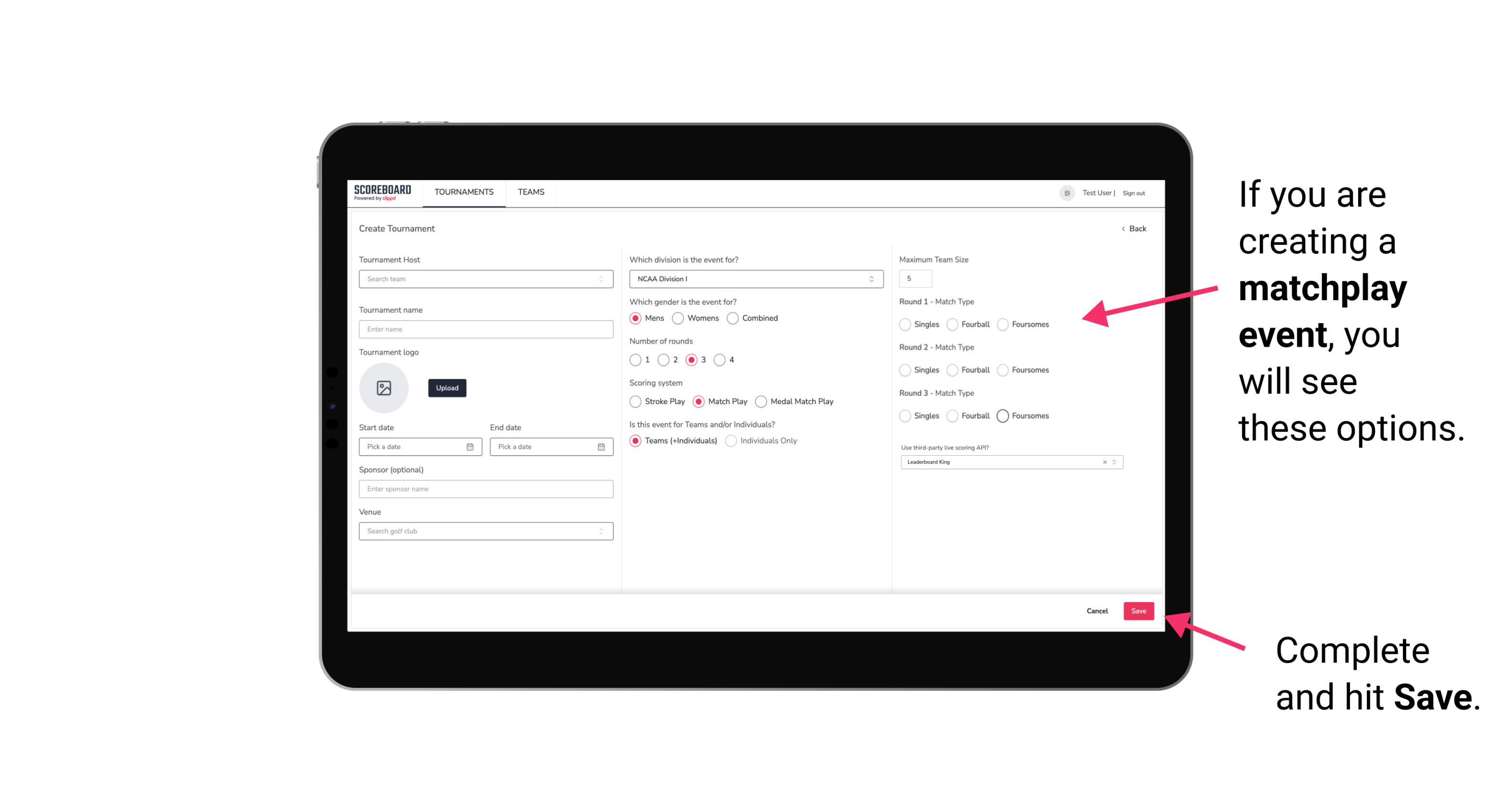1510x812 pixels.
Task: Click the Scoreboard logo icon
Action: (383, 191)
